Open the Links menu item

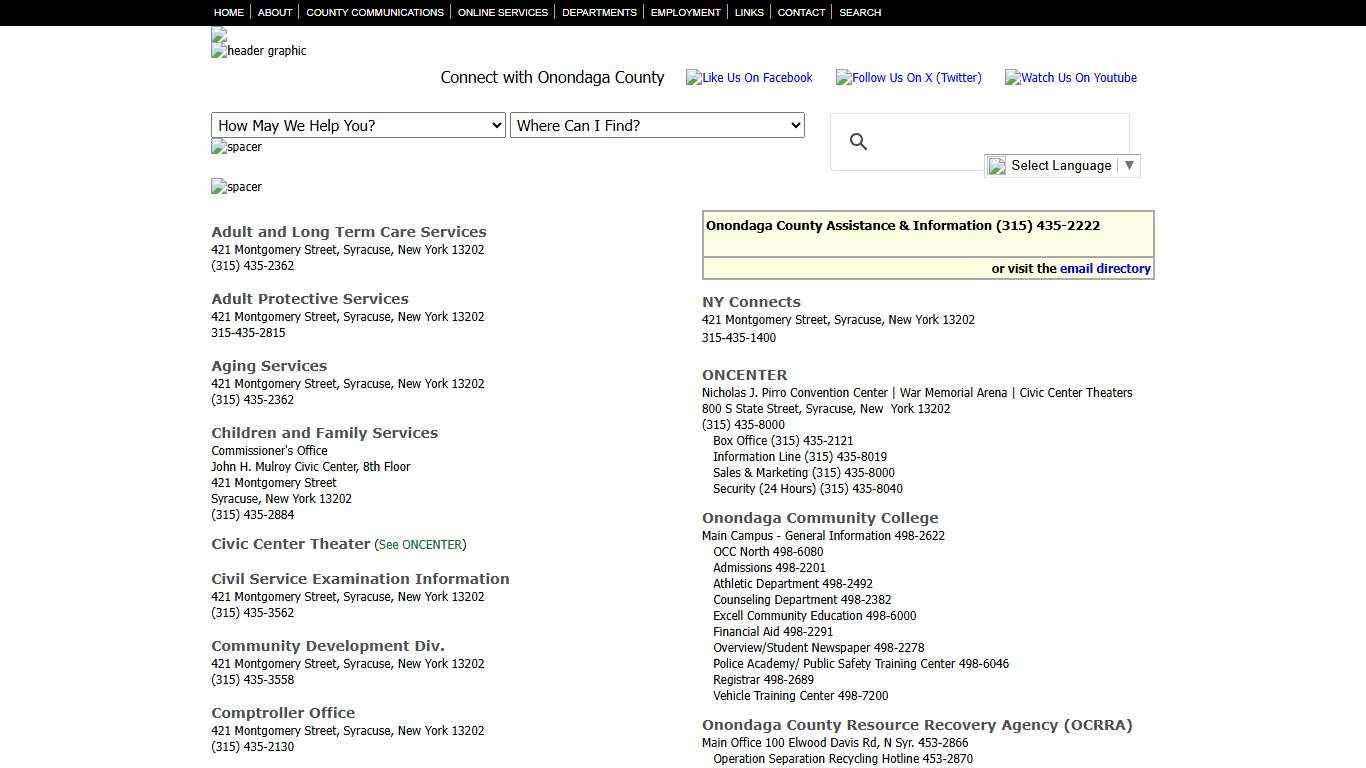pos(749,12)
